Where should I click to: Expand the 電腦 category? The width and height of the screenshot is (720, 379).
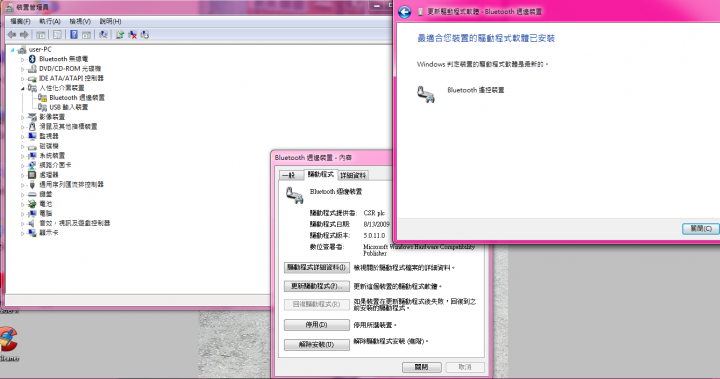(x=22, y=214)
